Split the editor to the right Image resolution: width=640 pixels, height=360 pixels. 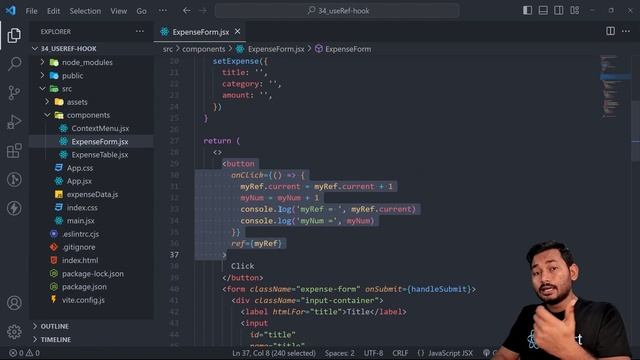[x=610, y=31]
